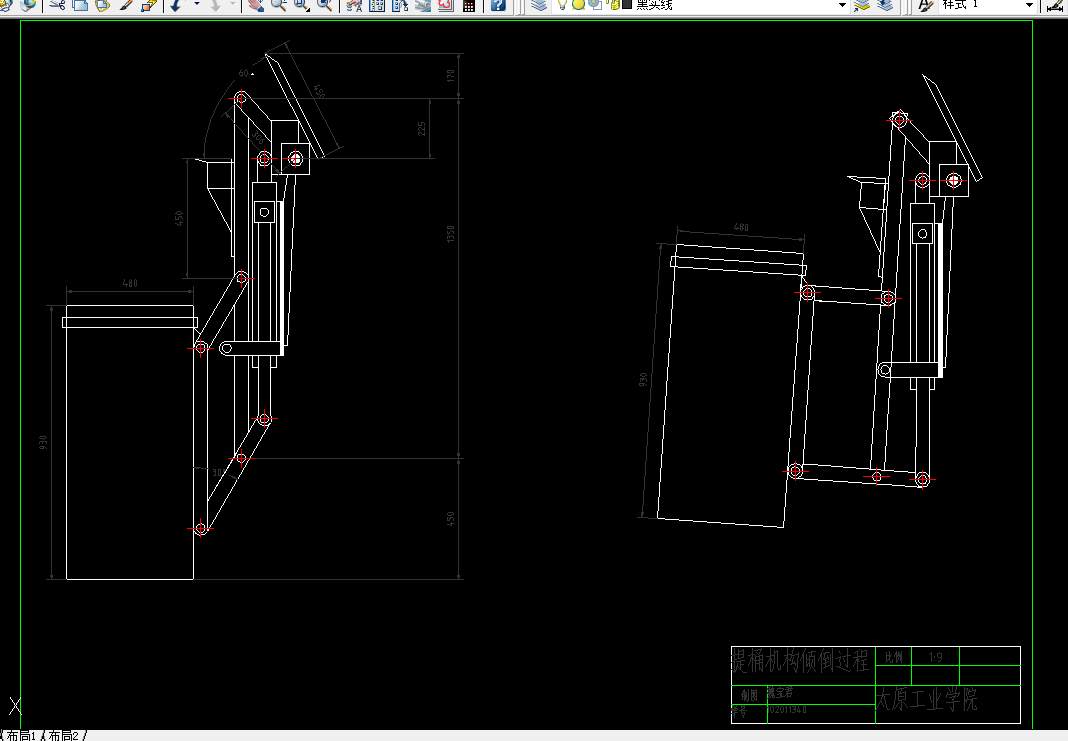Viewport: 1068px width, 741px height.
Task: Open the 样式 1 text style dropdown
Action: tap(1028, 5)
